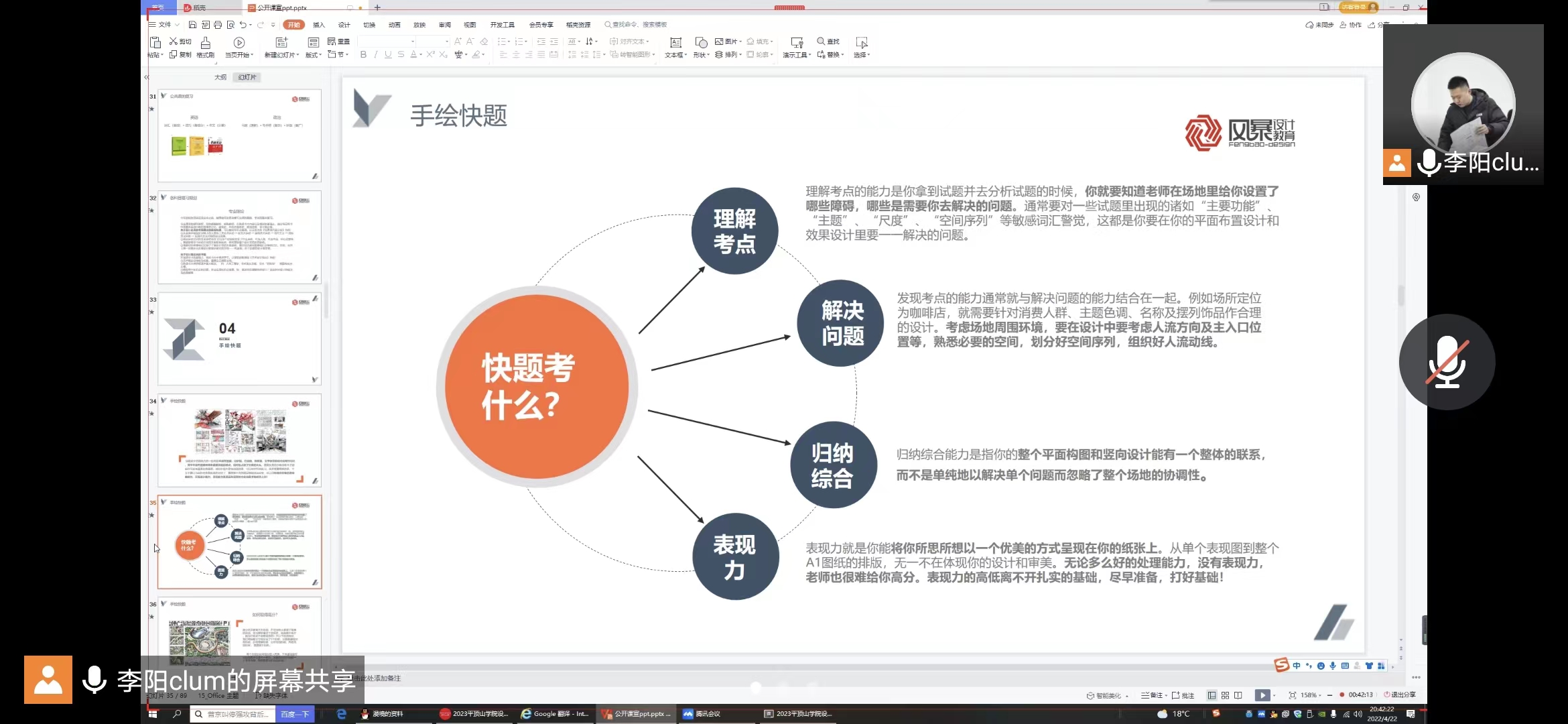Click the muted microphone circle button
The width and height of the screenshot is (1568, 724).
tap(1447, 362)
